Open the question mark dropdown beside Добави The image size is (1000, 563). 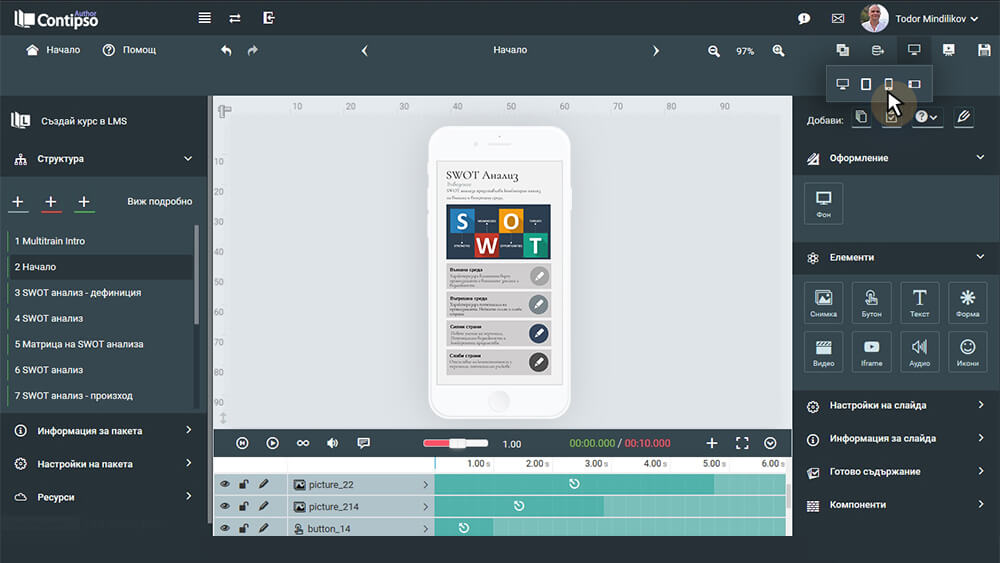[927, 117]
